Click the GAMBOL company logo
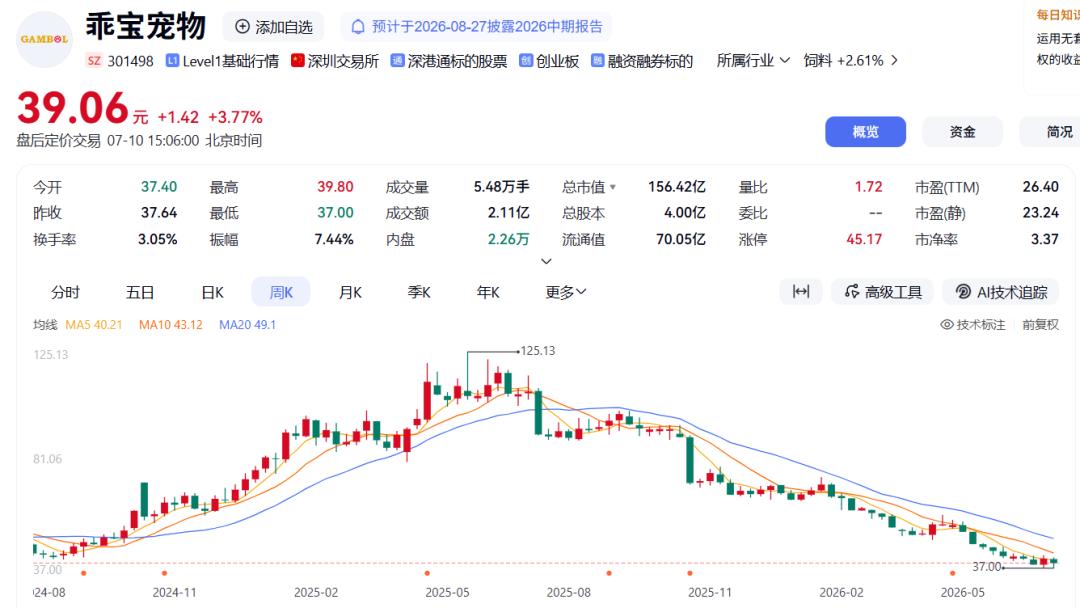1080x608 pixels. point(44,39)
